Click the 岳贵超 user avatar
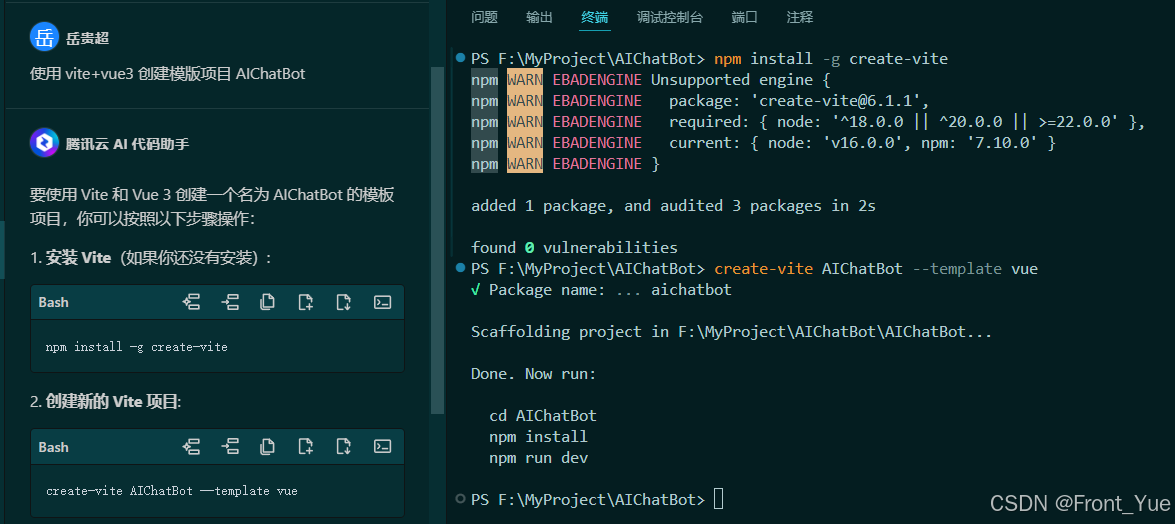Image resolution: width=1175 pixels, height=524 pixels. coord(44,37)
